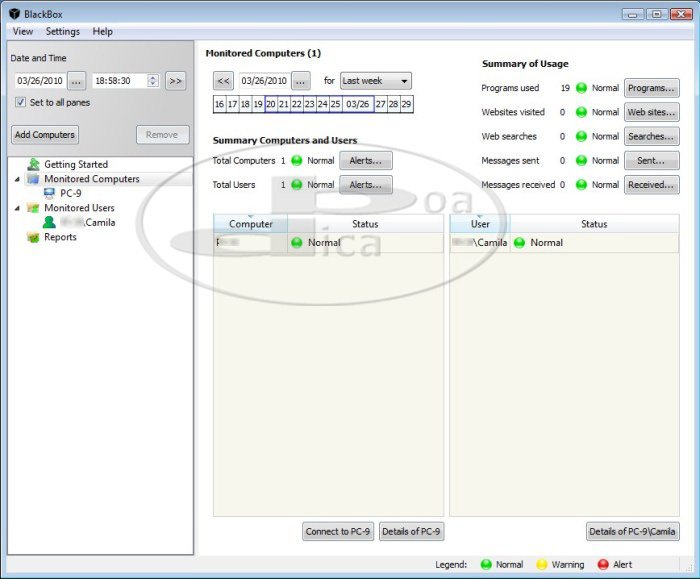Open the Web sites usage details
The image size is (700, 579).
(x=651, y=112)
